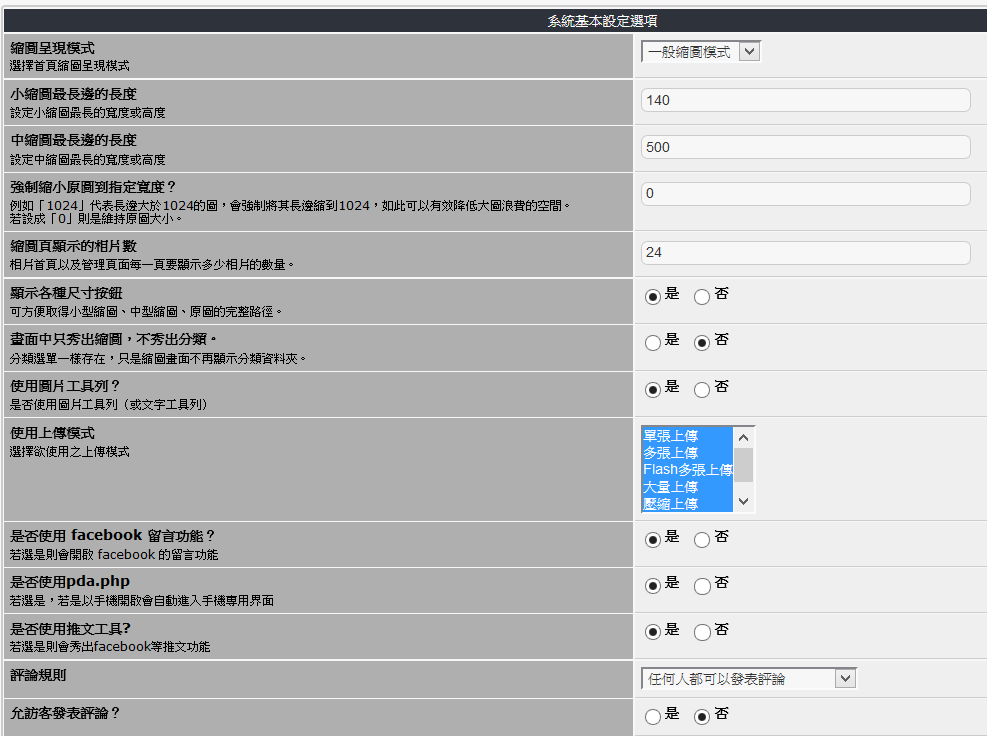Click the 中縮圖最長邊的長度 field showing 500
The height and width of the screenshot is (736, 987).
(x=805, y=147)
